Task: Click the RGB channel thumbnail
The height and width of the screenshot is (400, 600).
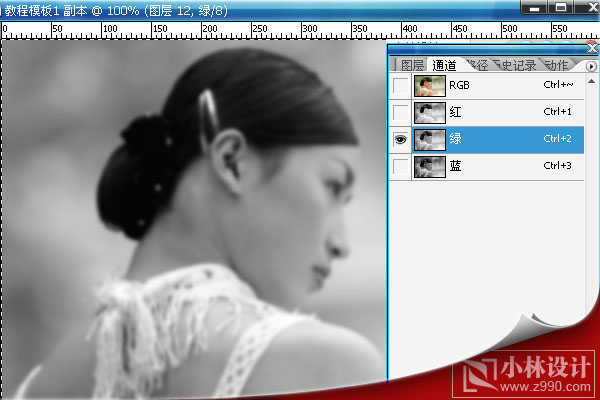Action: coord(430,85)
